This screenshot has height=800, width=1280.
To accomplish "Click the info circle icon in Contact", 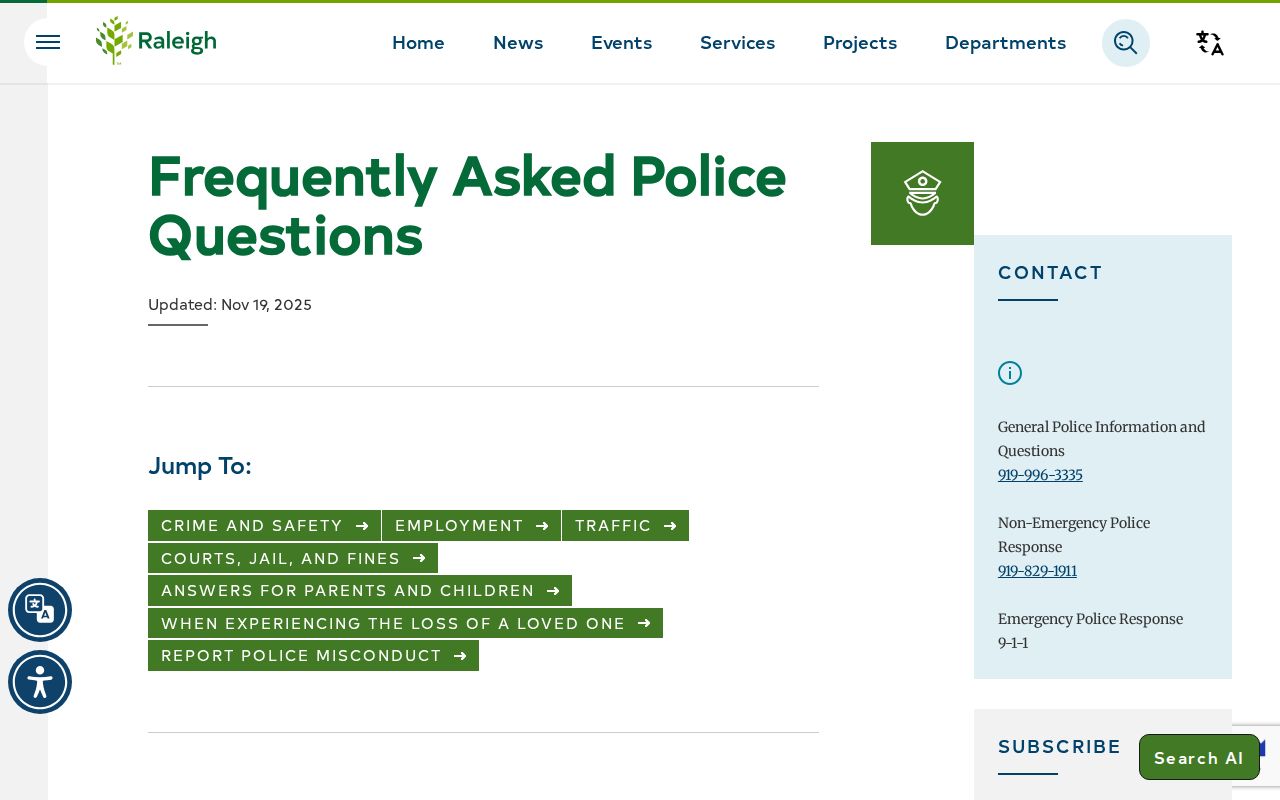I will coord(1010,373).
